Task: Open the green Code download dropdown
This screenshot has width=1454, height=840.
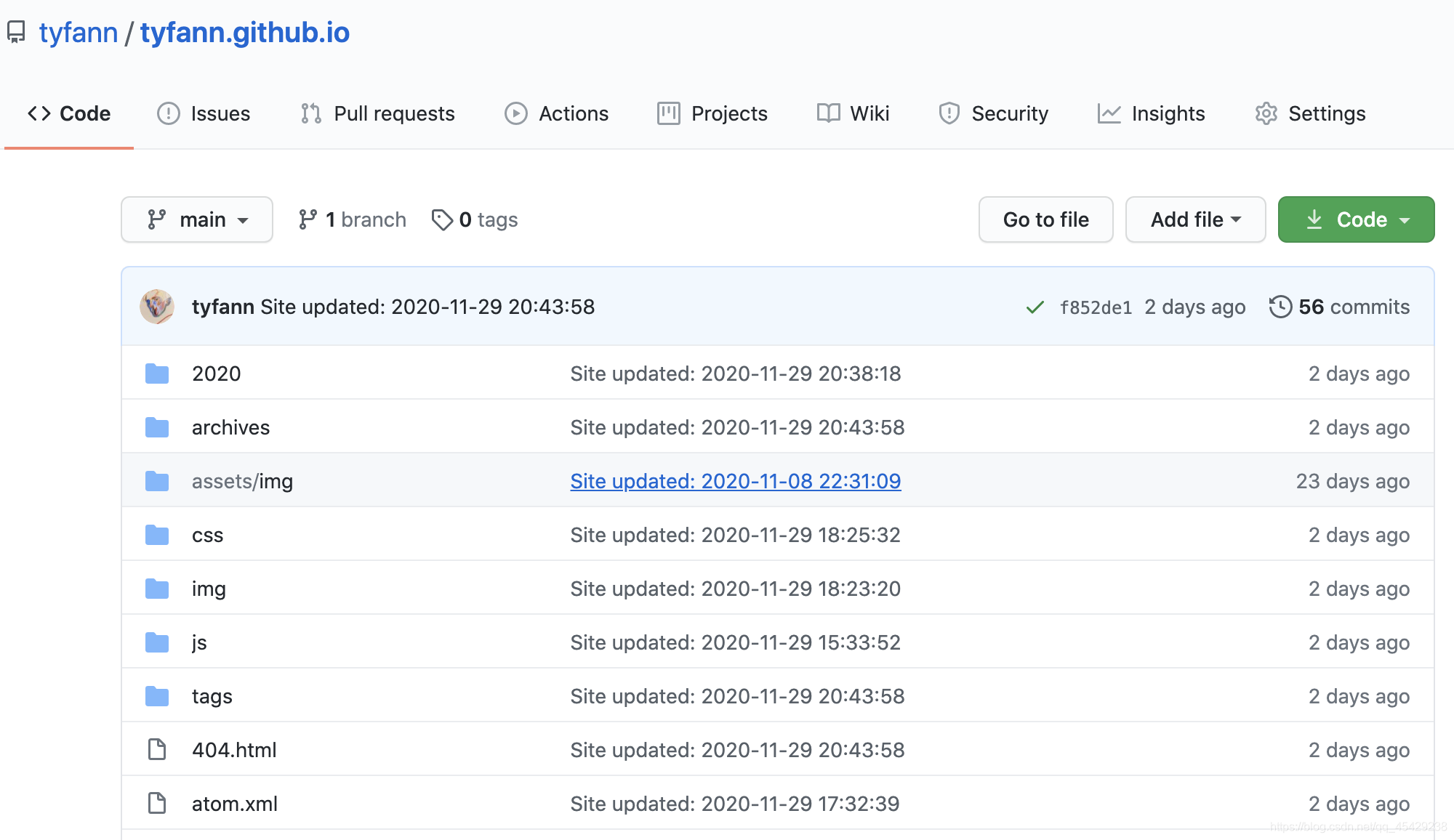Action: point(1356,219)
